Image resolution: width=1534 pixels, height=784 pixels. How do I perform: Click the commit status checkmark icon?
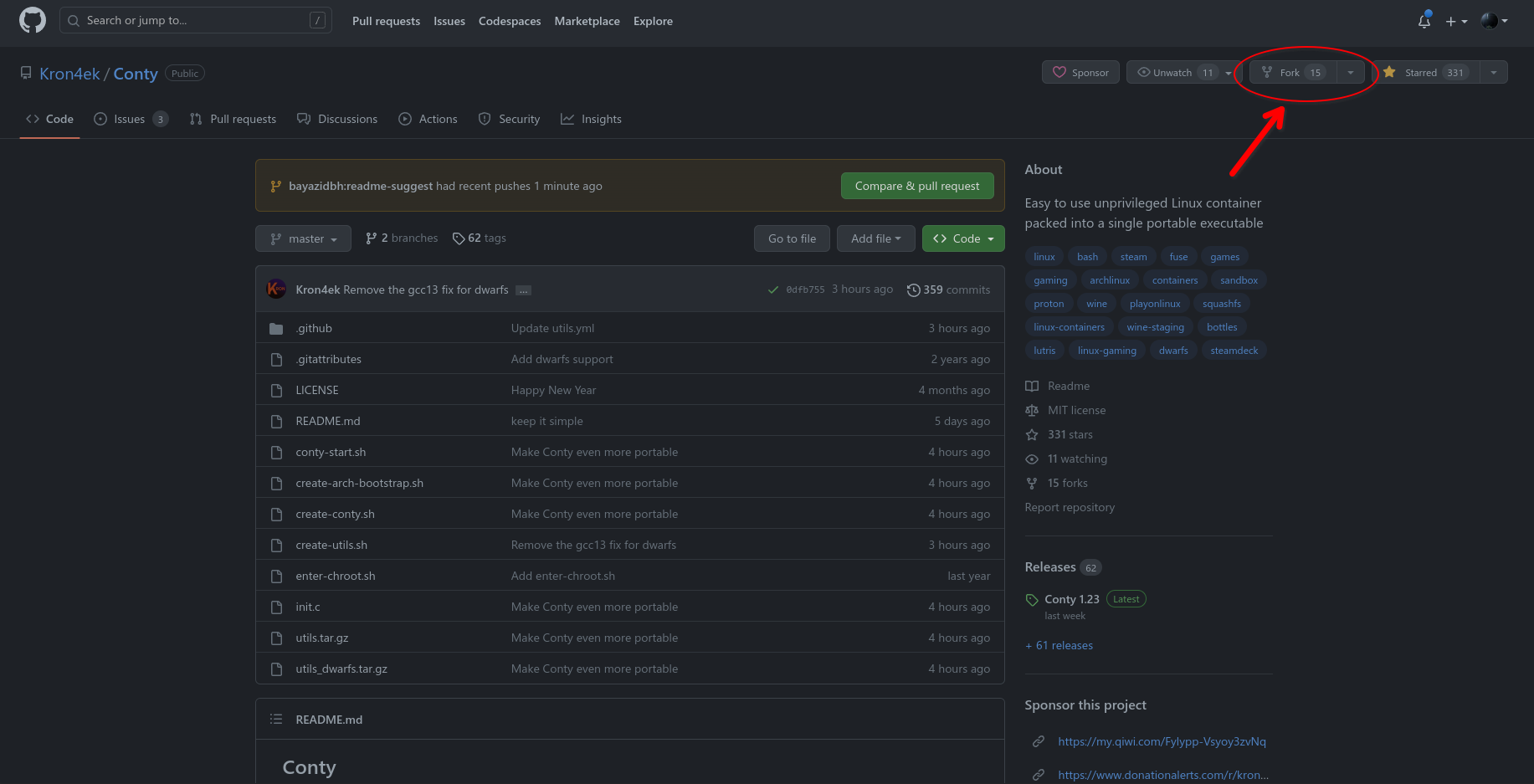(x=773, y=290)
